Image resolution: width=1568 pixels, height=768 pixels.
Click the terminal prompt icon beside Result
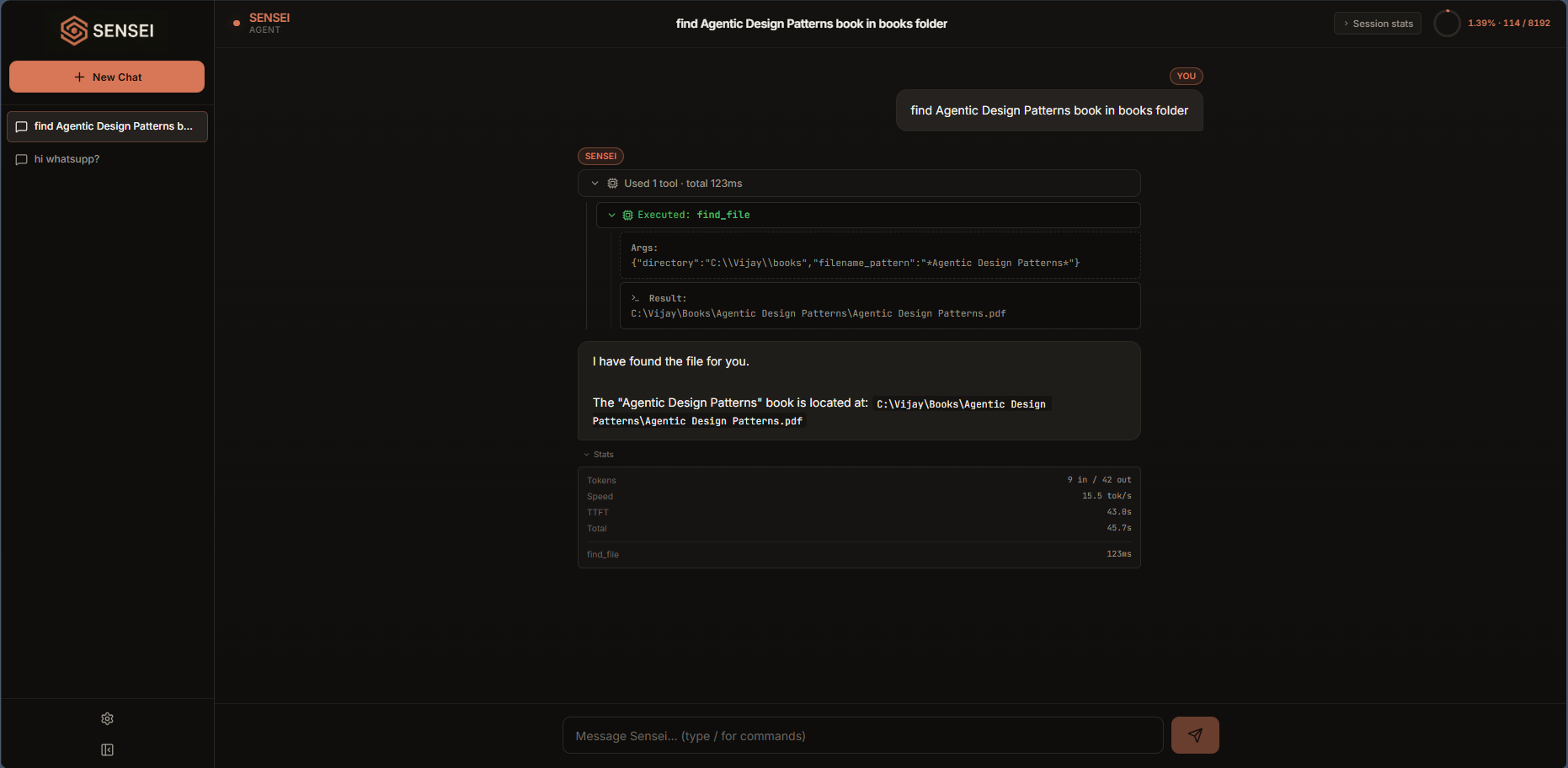[636, 298]
